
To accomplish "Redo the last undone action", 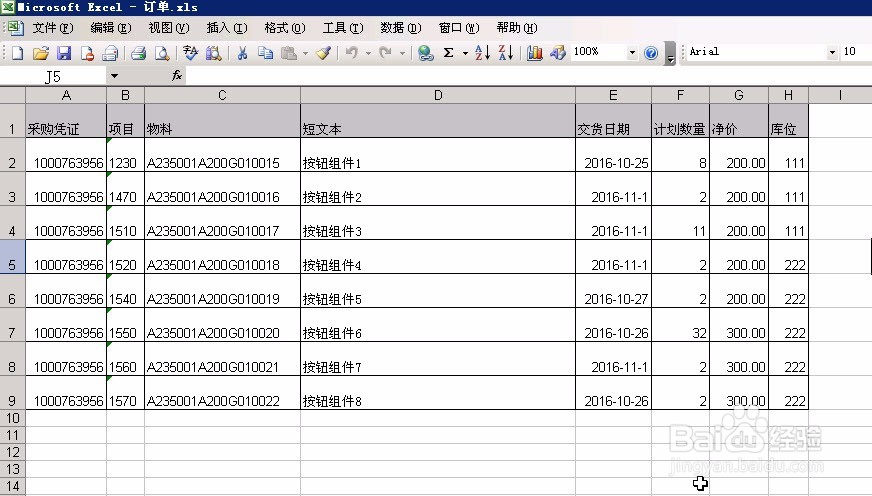I will pyautogui.click(x=385, y=53).
